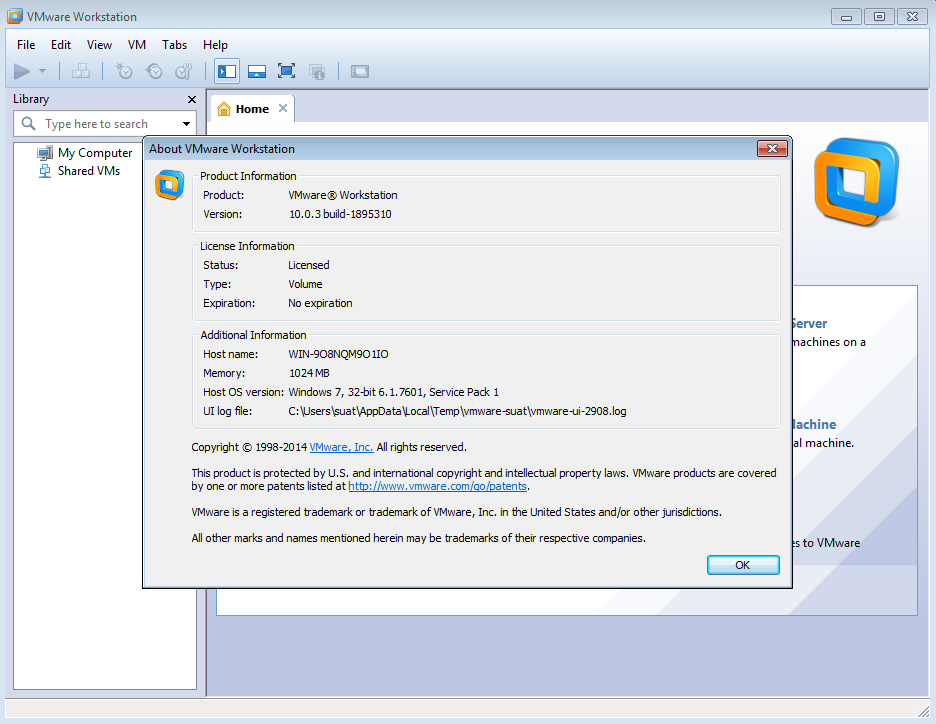This screenshot has width=936, height=724.
Task: Toggle the Library panel visibility
Action: coord(226,71)
